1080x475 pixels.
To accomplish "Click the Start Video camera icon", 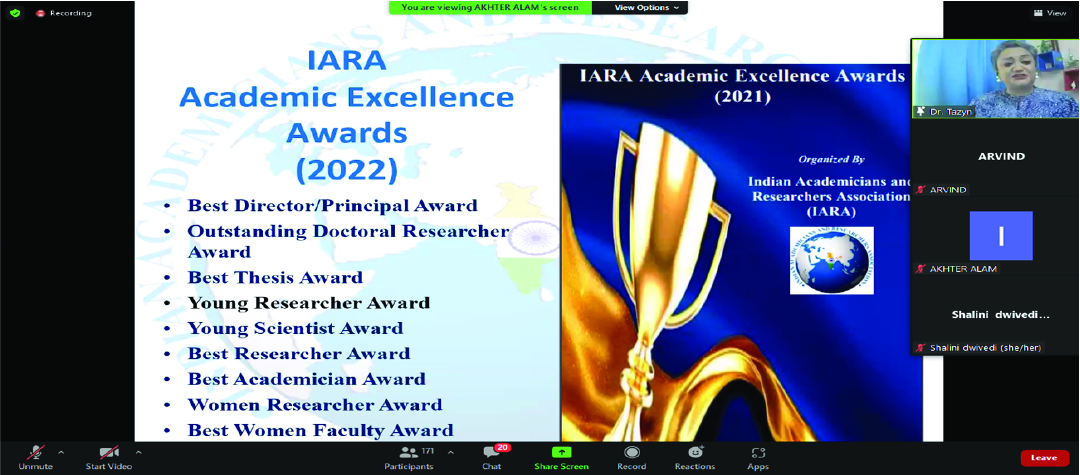I will pos(109,452).
